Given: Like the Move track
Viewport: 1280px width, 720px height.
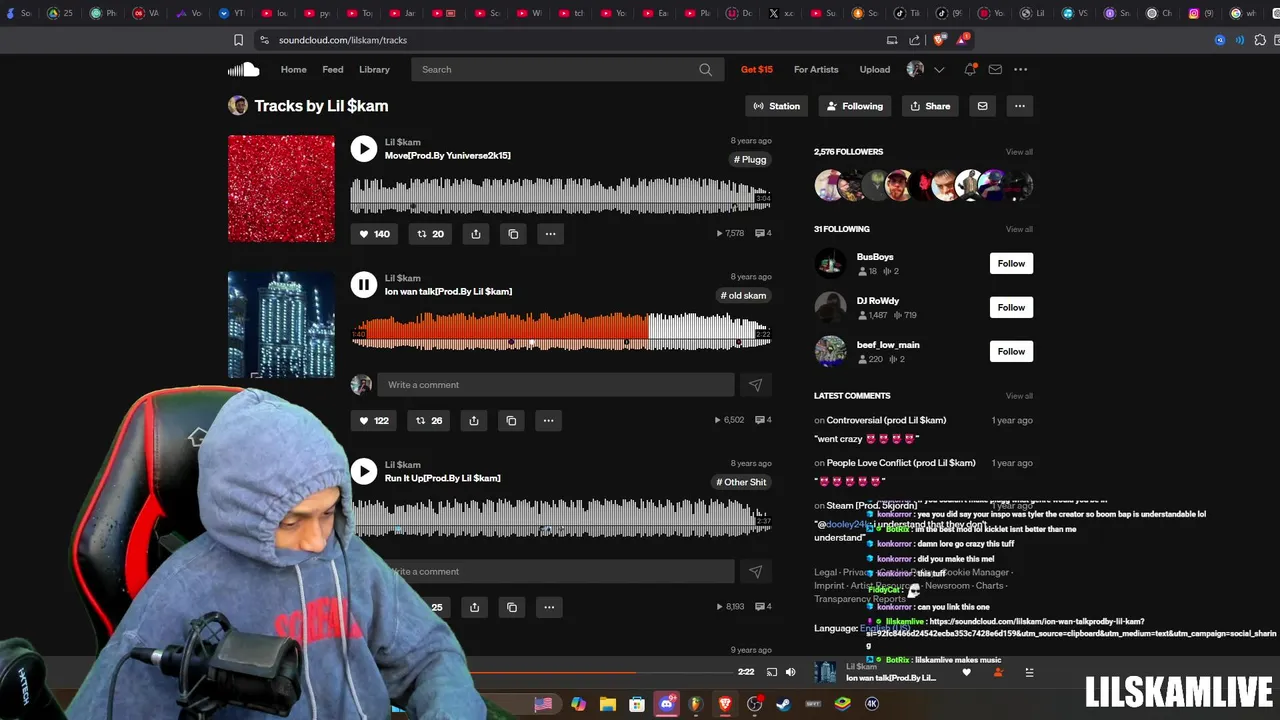Looking at the screenshot, I should [375, 234].
